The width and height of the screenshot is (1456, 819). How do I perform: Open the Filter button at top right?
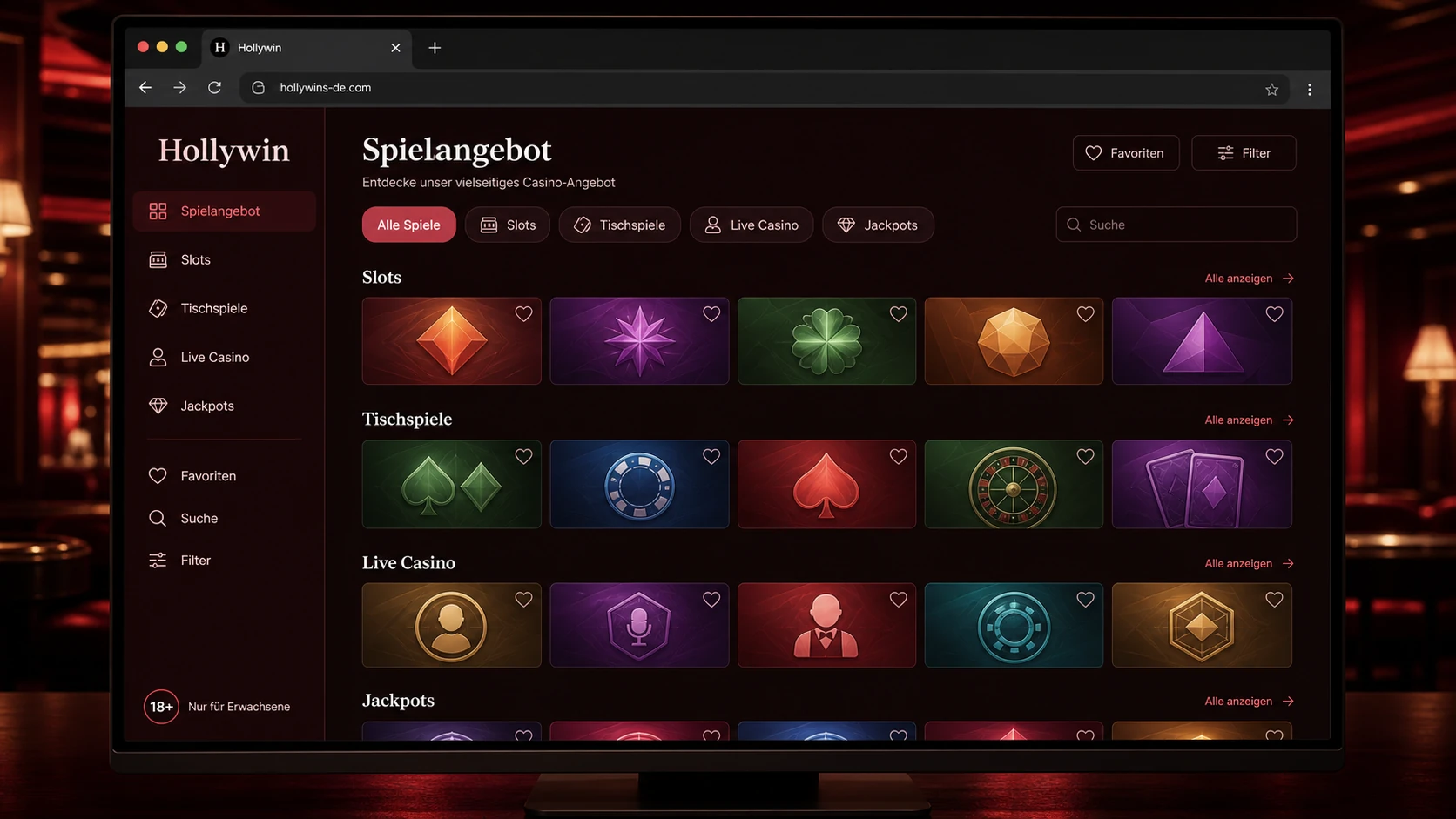1244,153
